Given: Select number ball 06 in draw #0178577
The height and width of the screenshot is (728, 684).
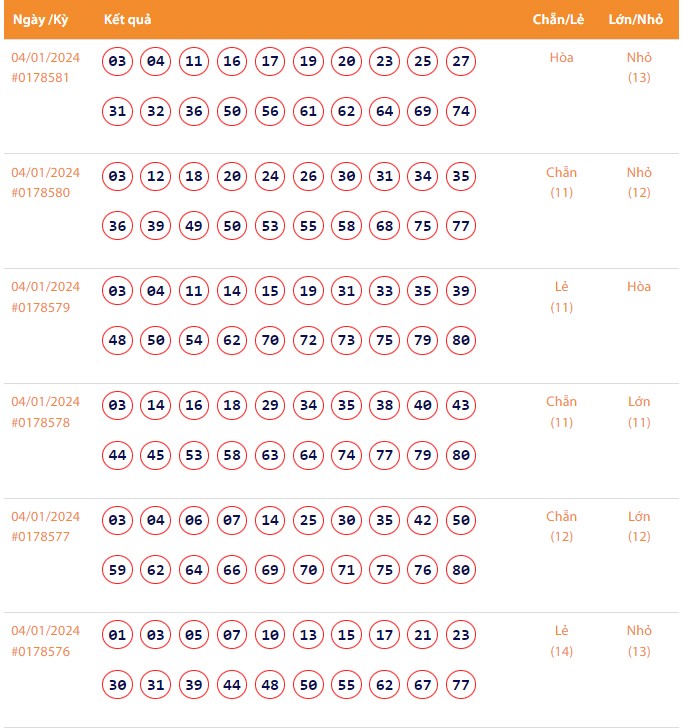Looking at the screenshot, I should coord(194,521).
